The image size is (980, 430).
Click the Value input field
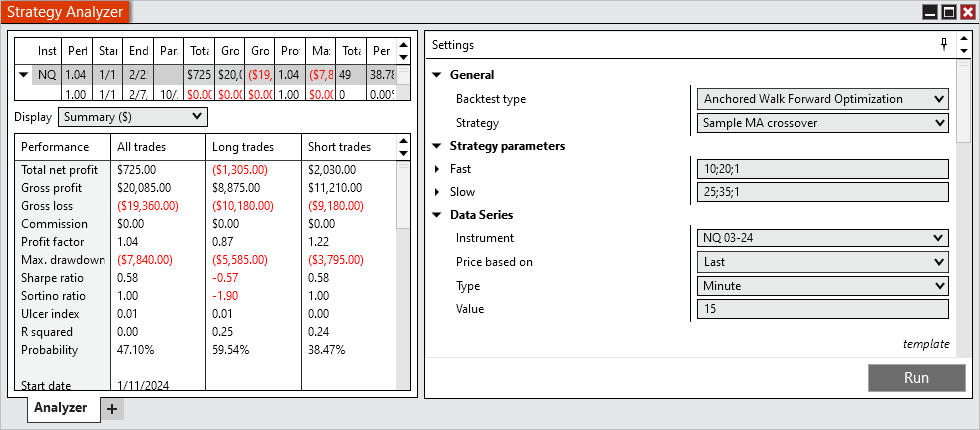click(822, 309)
